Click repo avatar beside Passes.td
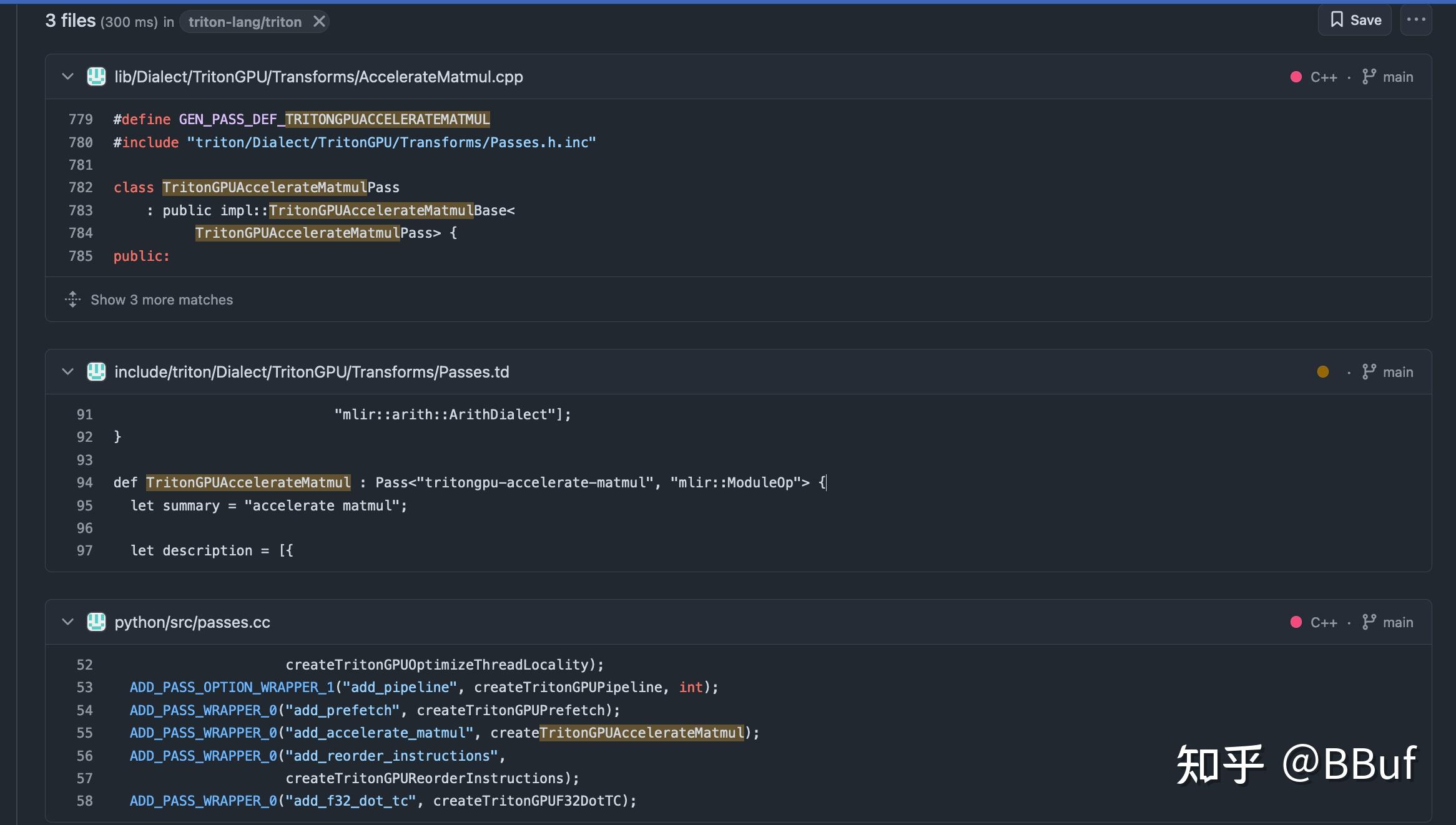Image resolution: width=1456 pixels, height=825 pixels. tap(96, 372)
